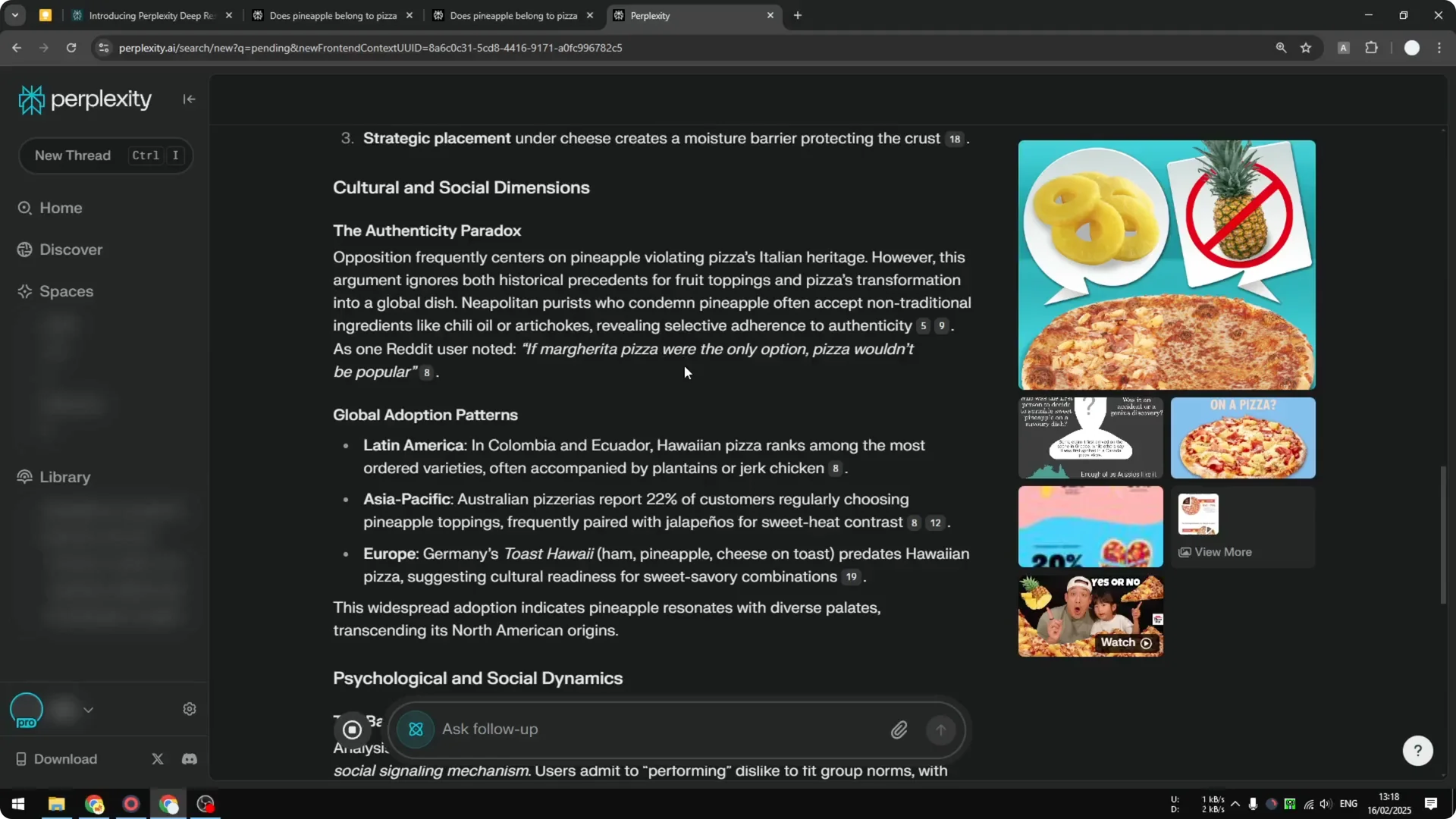The image size is (1456, 819).
Task: Mute the microphone in system tray
Action: click(x=1254, y=804)
